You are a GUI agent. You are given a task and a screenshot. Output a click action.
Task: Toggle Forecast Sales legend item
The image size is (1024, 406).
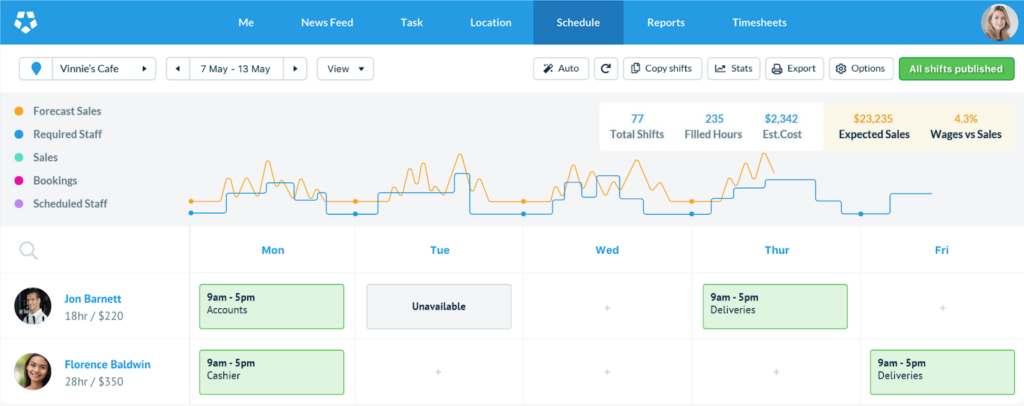pyautogui.click(x=58, y=111)
